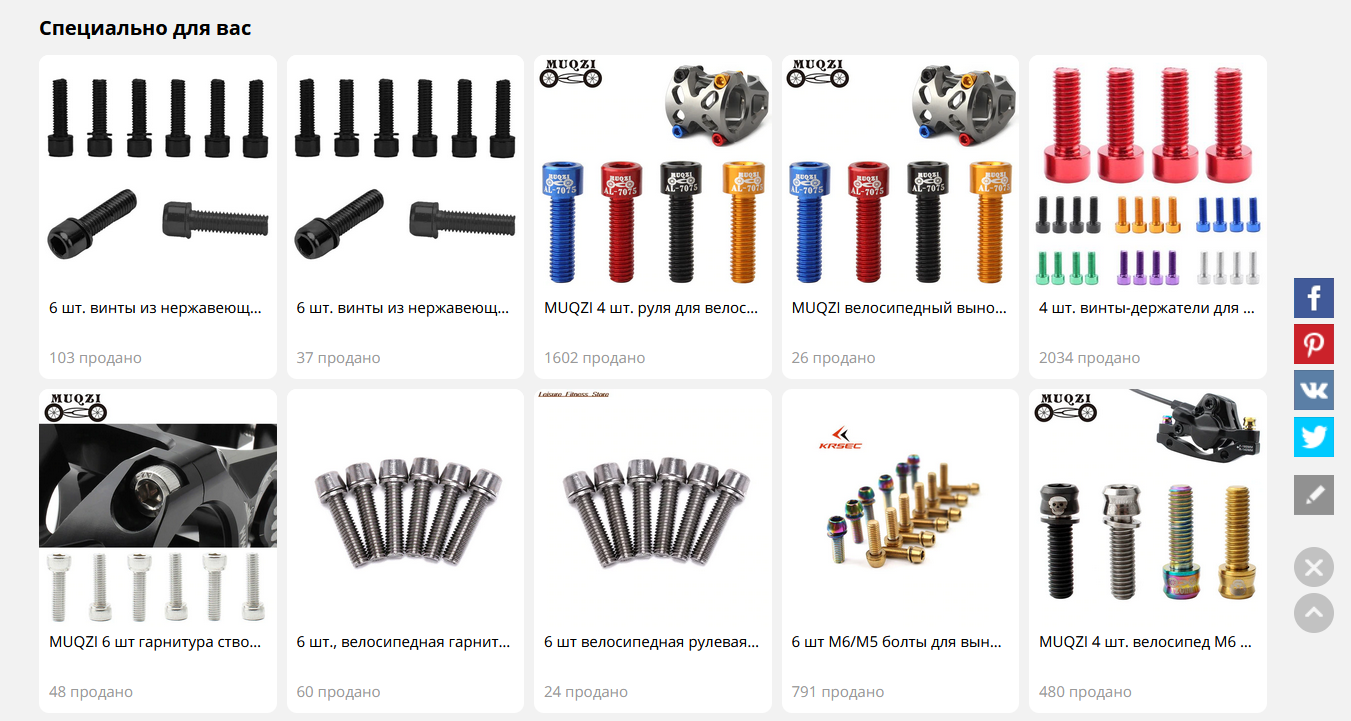Screen dimensions: 1351x721
Task: Open title '4 шт. винты-держатели для...'
Action: (1146, 308)
